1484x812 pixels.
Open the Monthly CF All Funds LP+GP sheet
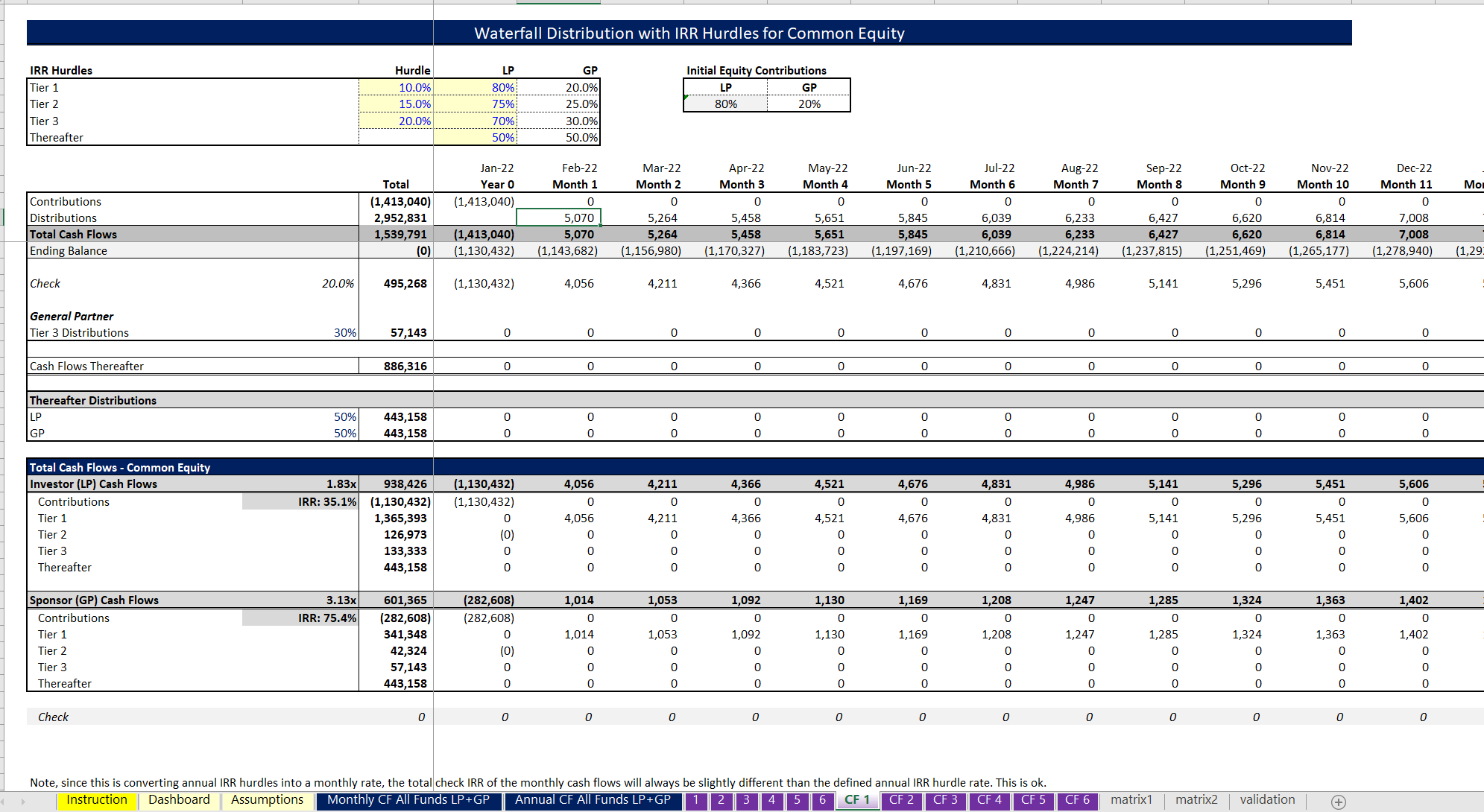pos(408,800)
